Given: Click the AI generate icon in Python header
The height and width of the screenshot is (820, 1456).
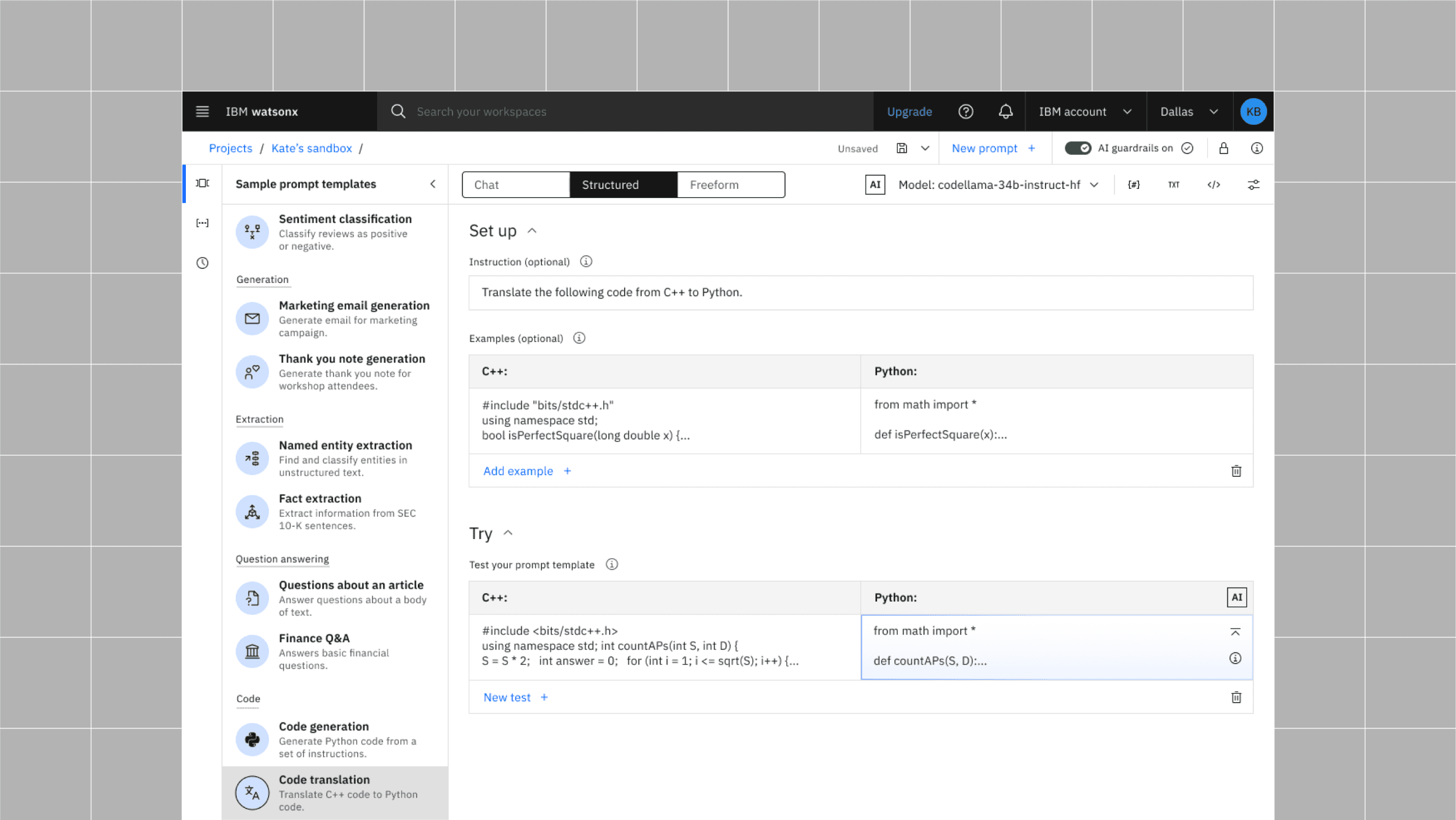Looking at the screenshot, I should pos(1237,597).
